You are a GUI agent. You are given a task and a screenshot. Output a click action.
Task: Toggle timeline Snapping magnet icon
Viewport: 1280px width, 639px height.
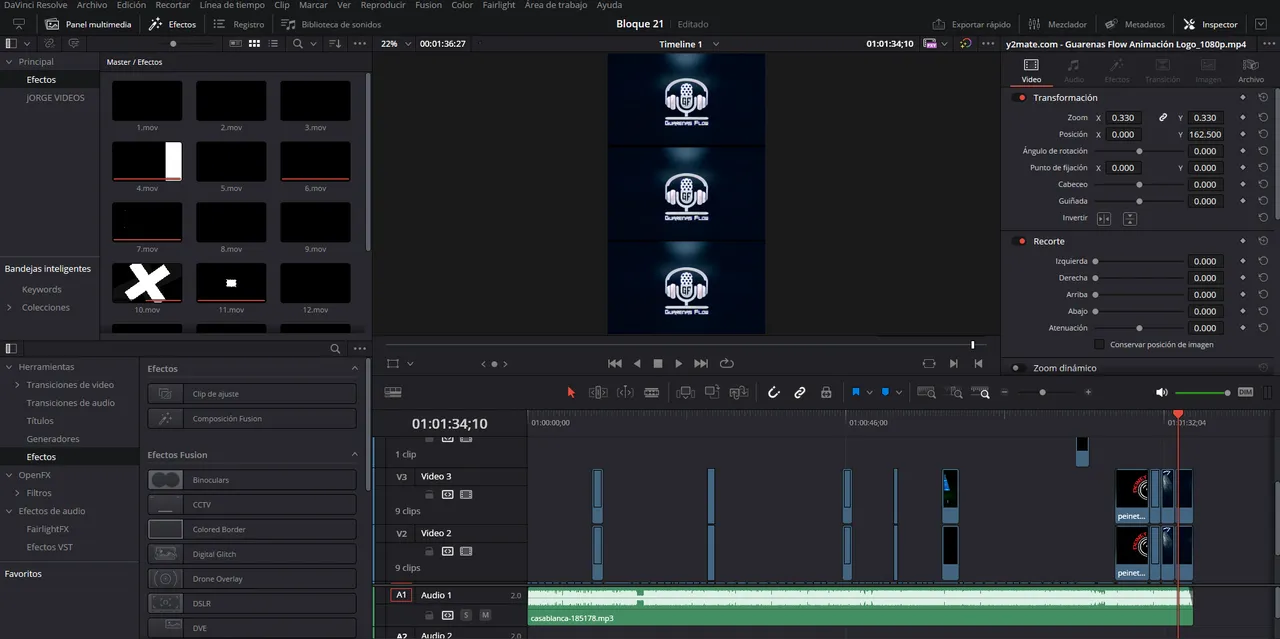click(773, 393)
